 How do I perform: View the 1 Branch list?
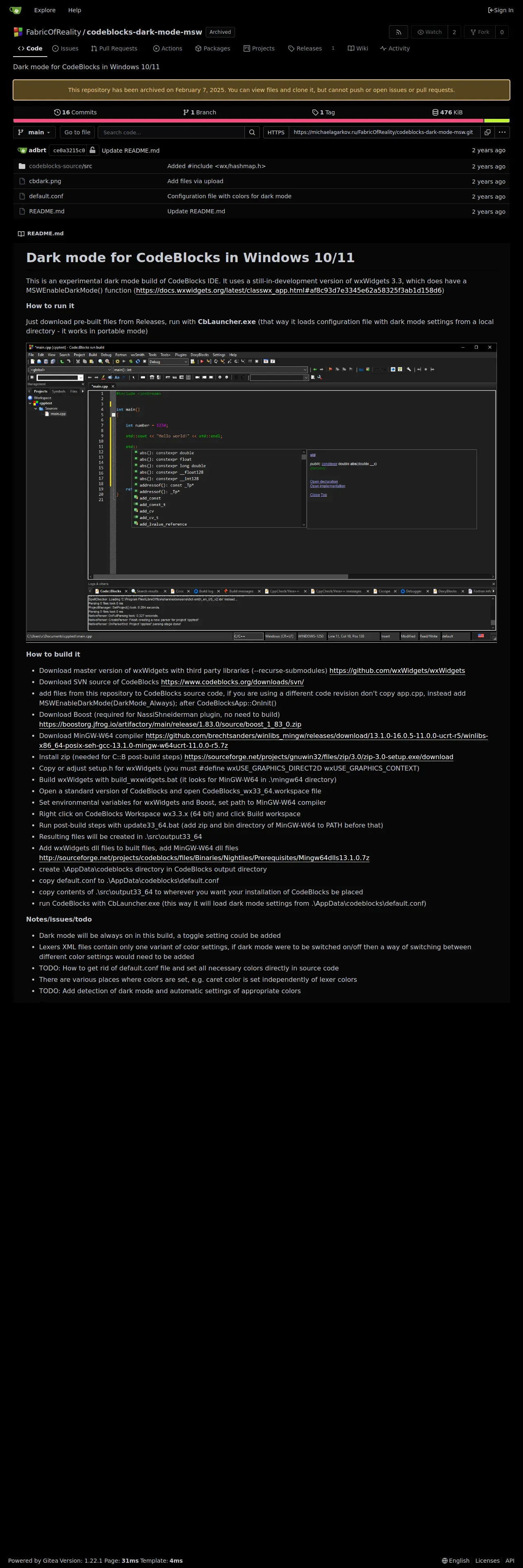point(200,113)
